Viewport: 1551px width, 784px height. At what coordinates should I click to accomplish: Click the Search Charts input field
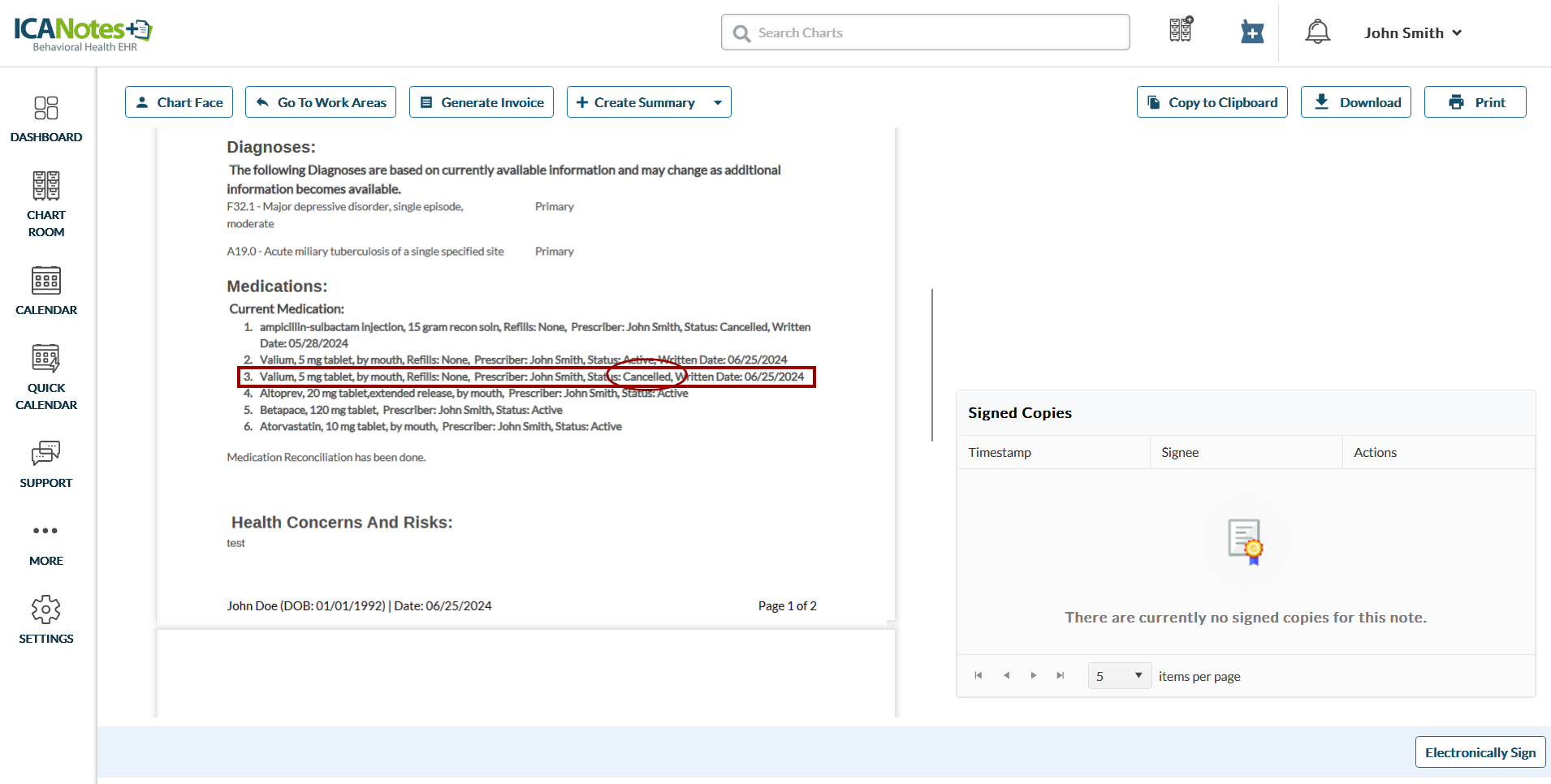tap(926, 32)
